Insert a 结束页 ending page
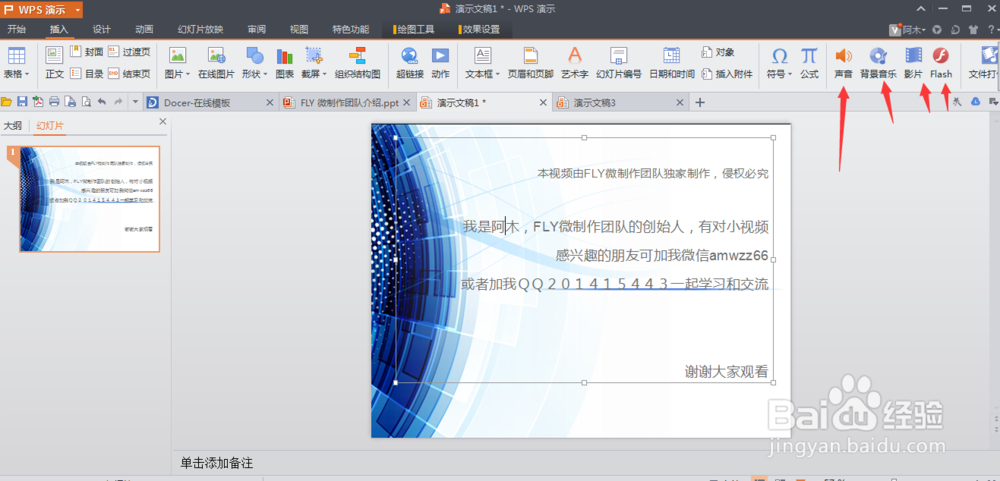Image resolution: width=1000 pixels, height=481 pixels. point(129,73)
